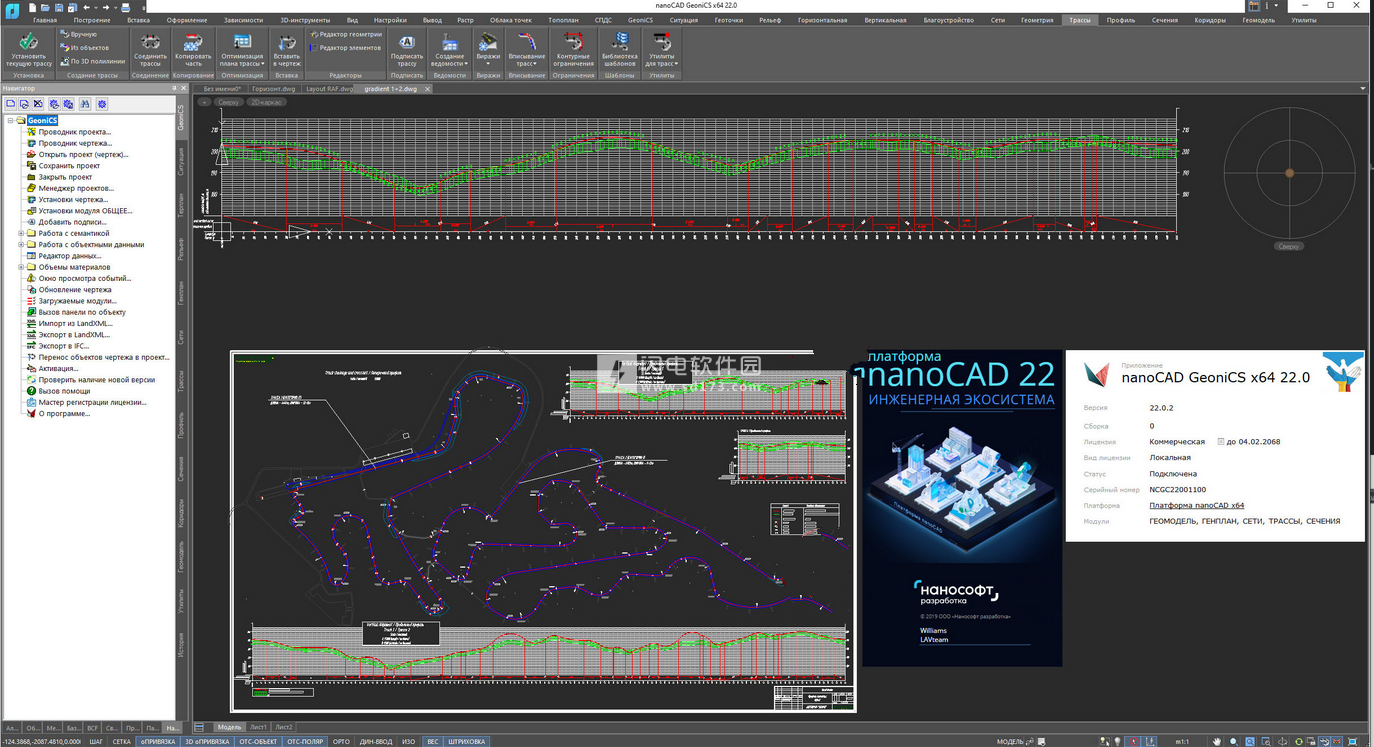Click Вставить в чертеж icon
This screenshot has width=1374, height=747.
pos(286,48)
